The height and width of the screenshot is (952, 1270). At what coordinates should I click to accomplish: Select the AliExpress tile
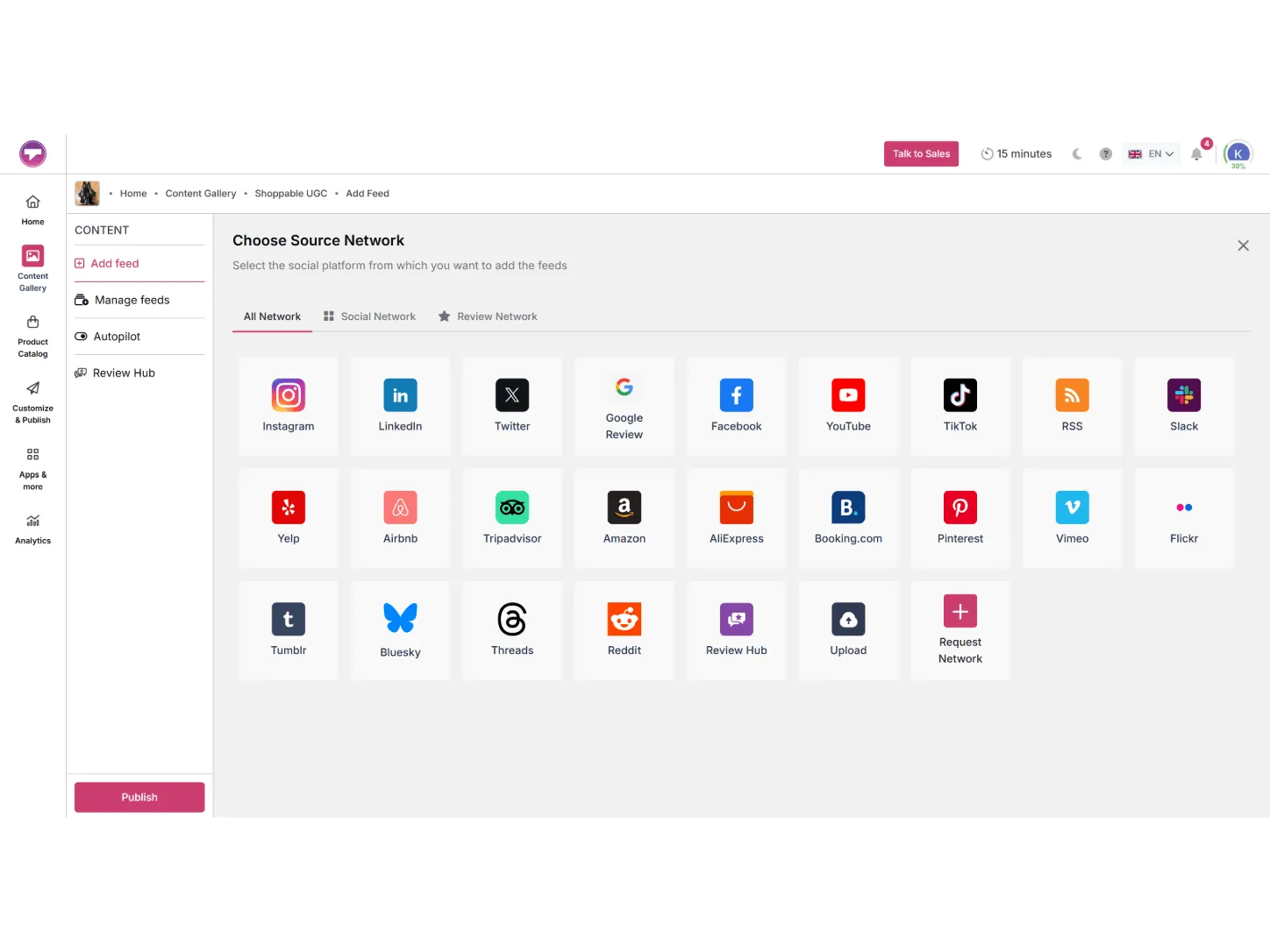[737, 519]
